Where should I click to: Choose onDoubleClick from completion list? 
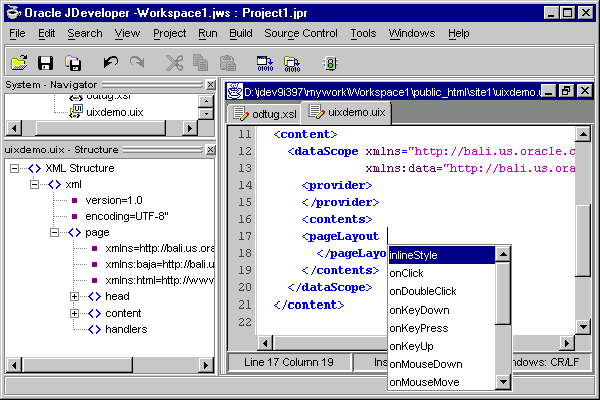pyautogui.click(x=442, y=291)
